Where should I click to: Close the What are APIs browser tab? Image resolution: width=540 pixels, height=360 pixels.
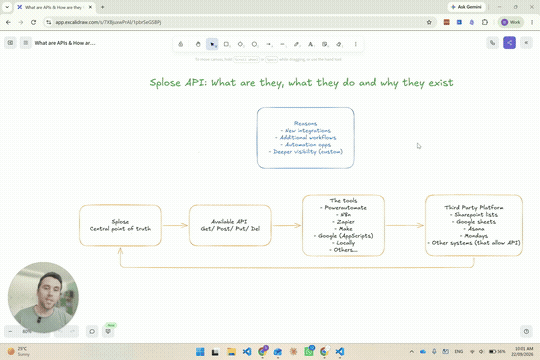(90, 7)
